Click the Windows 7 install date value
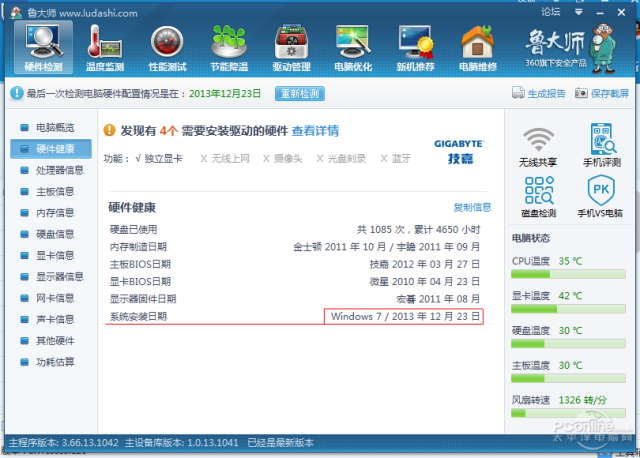The image size is (640, 458). pyautogui.click(x=404, y=317)
